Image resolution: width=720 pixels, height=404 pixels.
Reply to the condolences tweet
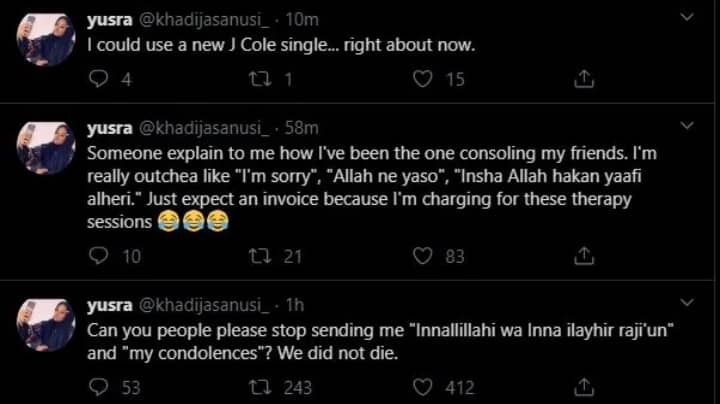pyautogui.click(x=98, y=387)
